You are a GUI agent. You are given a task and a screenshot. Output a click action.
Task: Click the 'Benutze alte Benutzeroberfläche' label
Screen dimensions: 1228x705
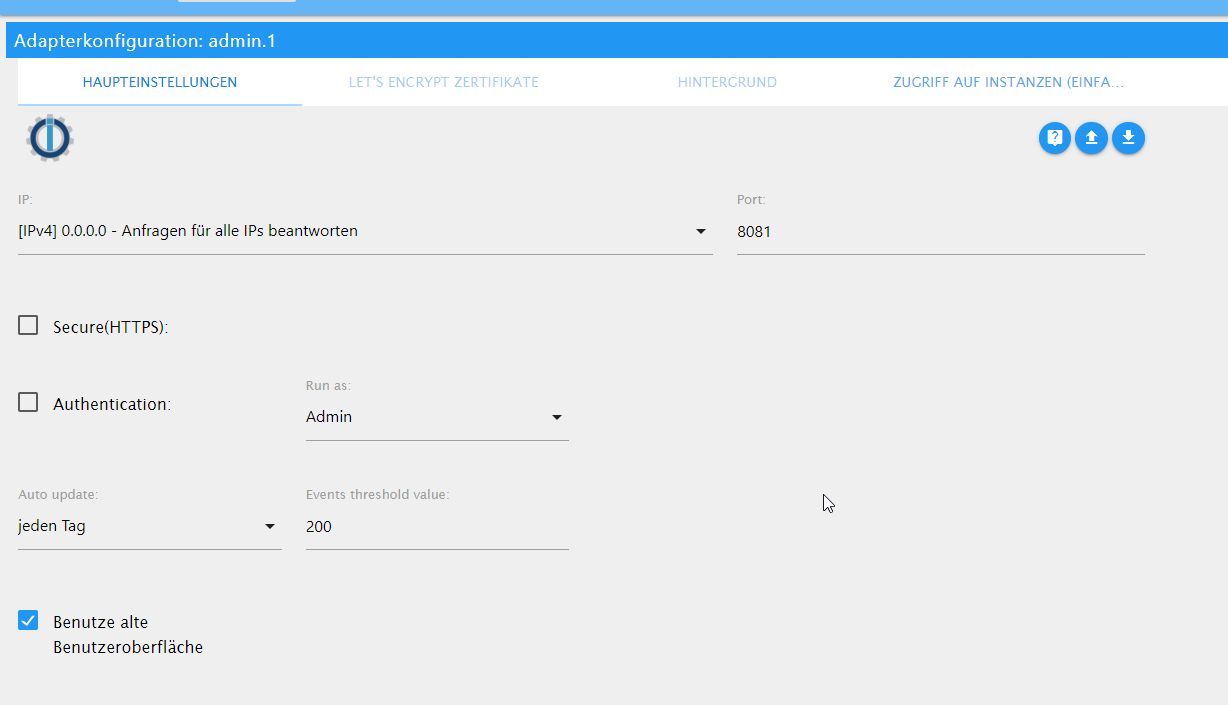click(128, 634)
